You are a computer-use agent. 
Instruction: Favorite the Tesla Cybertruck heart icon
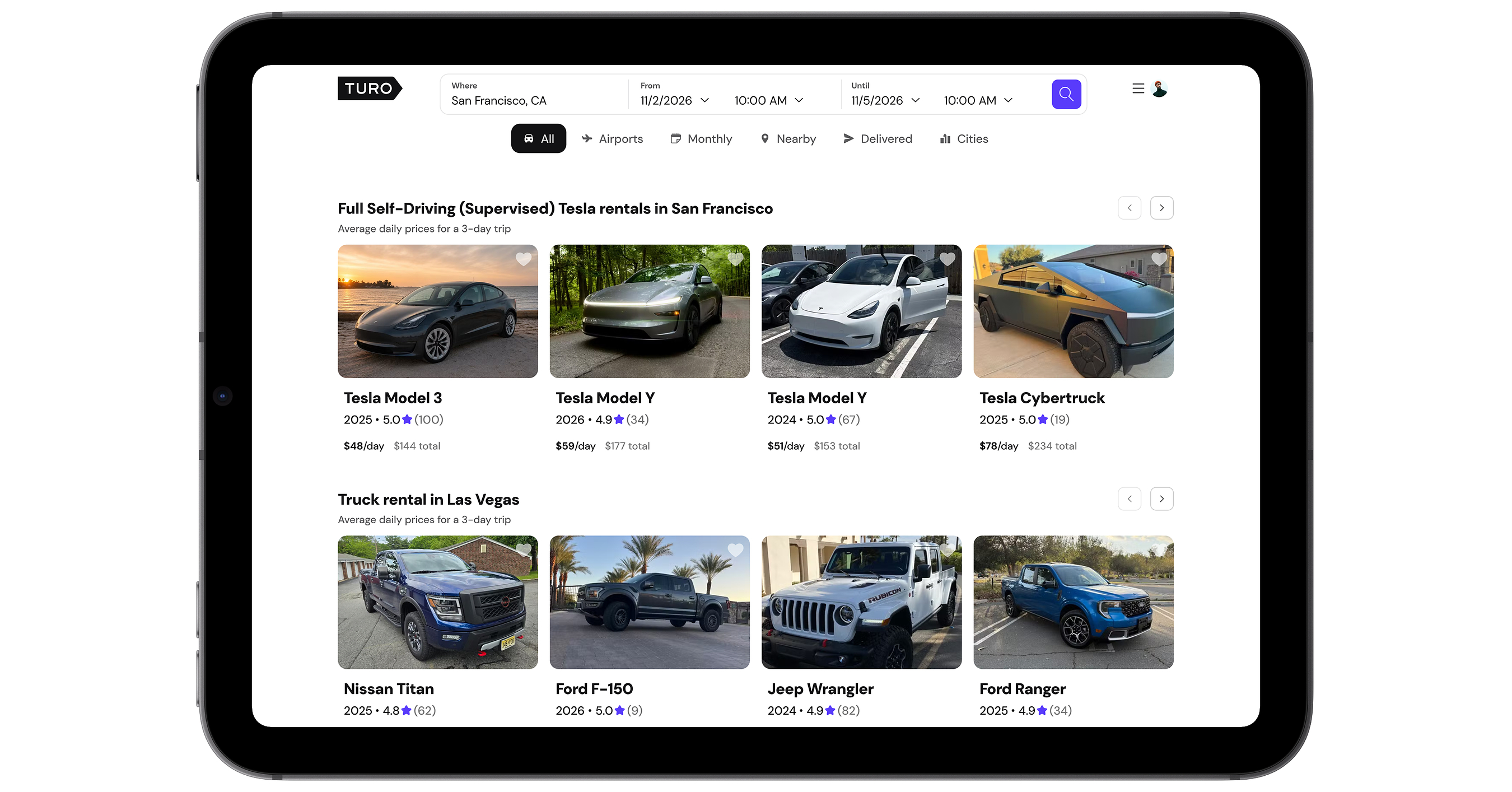(x=1159, y=259)
